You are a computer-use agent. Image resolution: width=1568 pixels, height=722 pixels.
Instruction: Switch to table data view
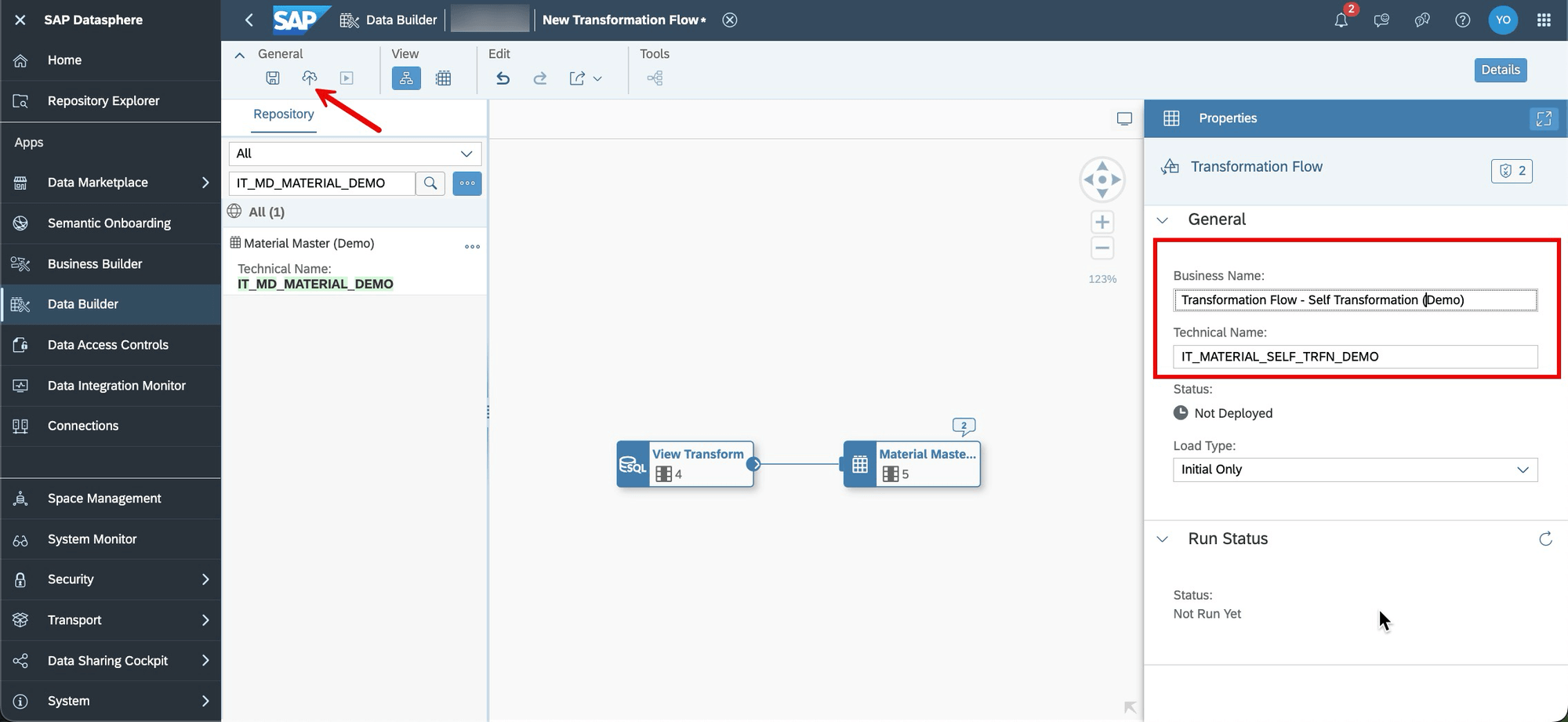pyautogui.click(x=444, y=78)
